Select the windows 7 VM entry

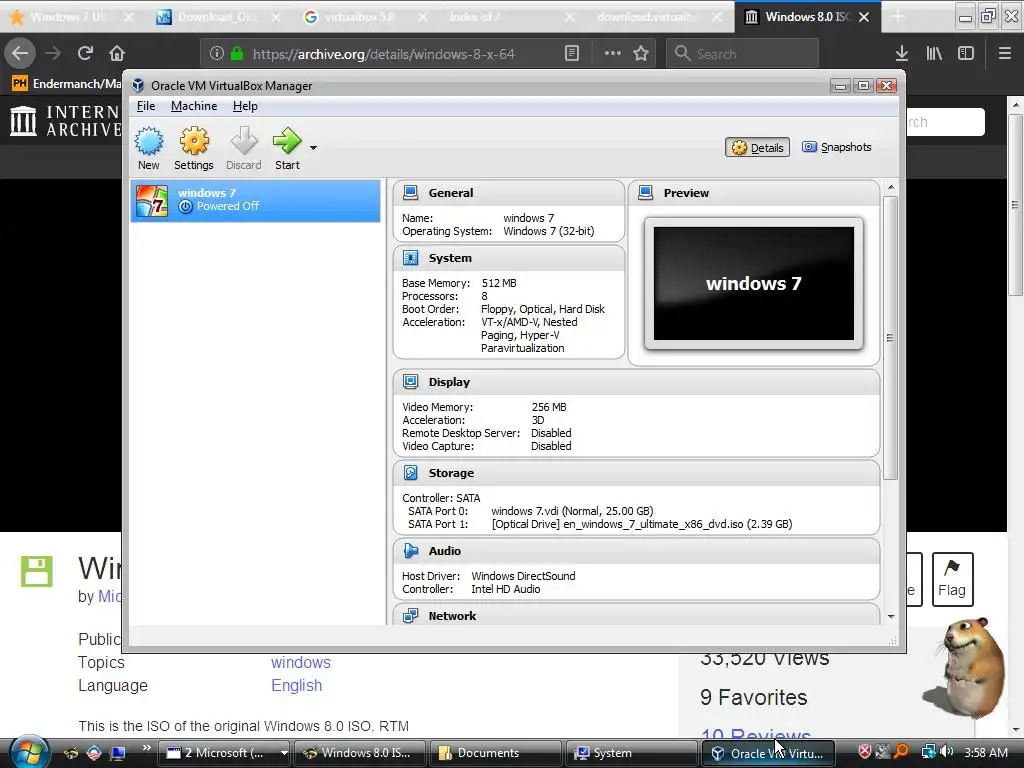(255, 200)
